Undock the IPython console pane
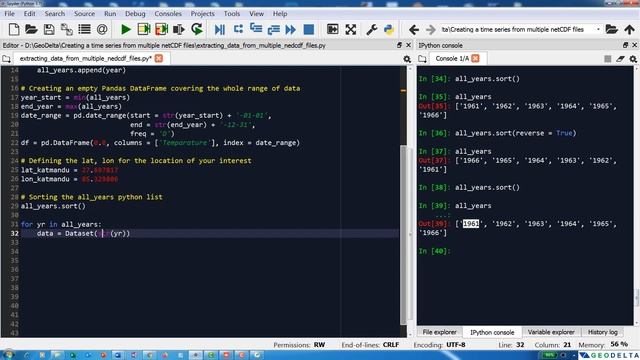The width and height of the screenshot is (640, 360). tap(626, 45)
